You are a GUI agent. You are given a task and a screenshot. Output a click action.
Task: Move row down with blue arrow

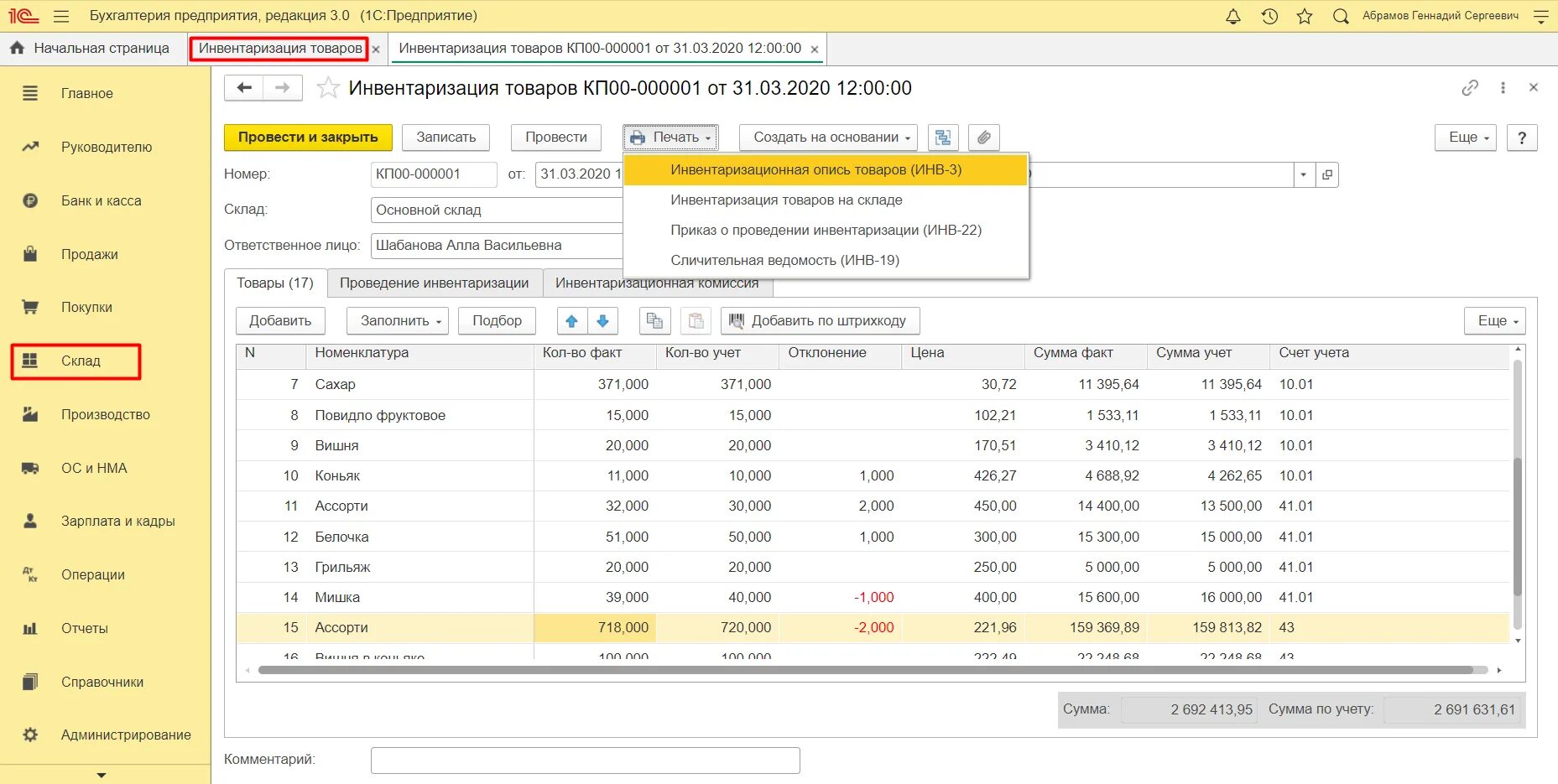point(602,321)
